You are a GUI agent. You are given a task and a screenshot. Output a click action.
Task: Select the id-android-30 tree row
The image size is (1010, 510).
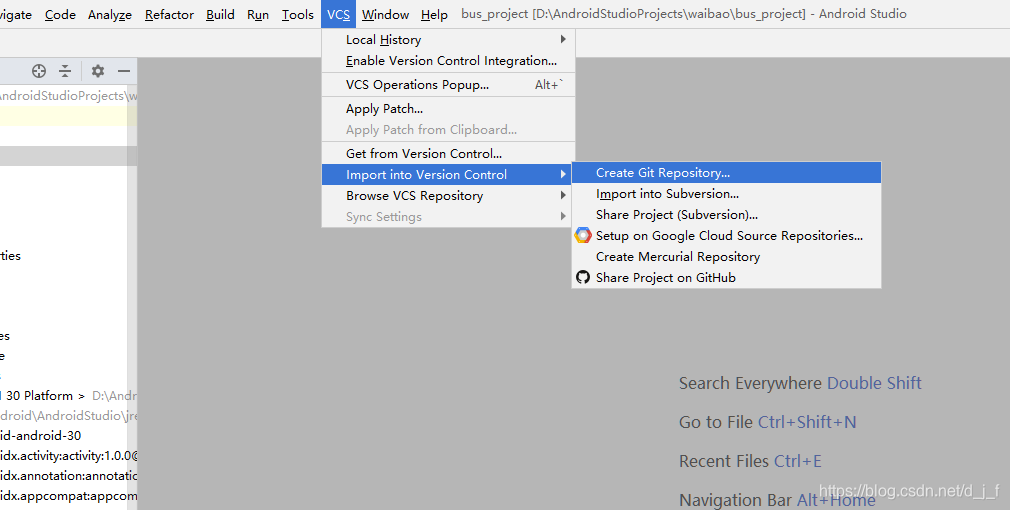68,436
